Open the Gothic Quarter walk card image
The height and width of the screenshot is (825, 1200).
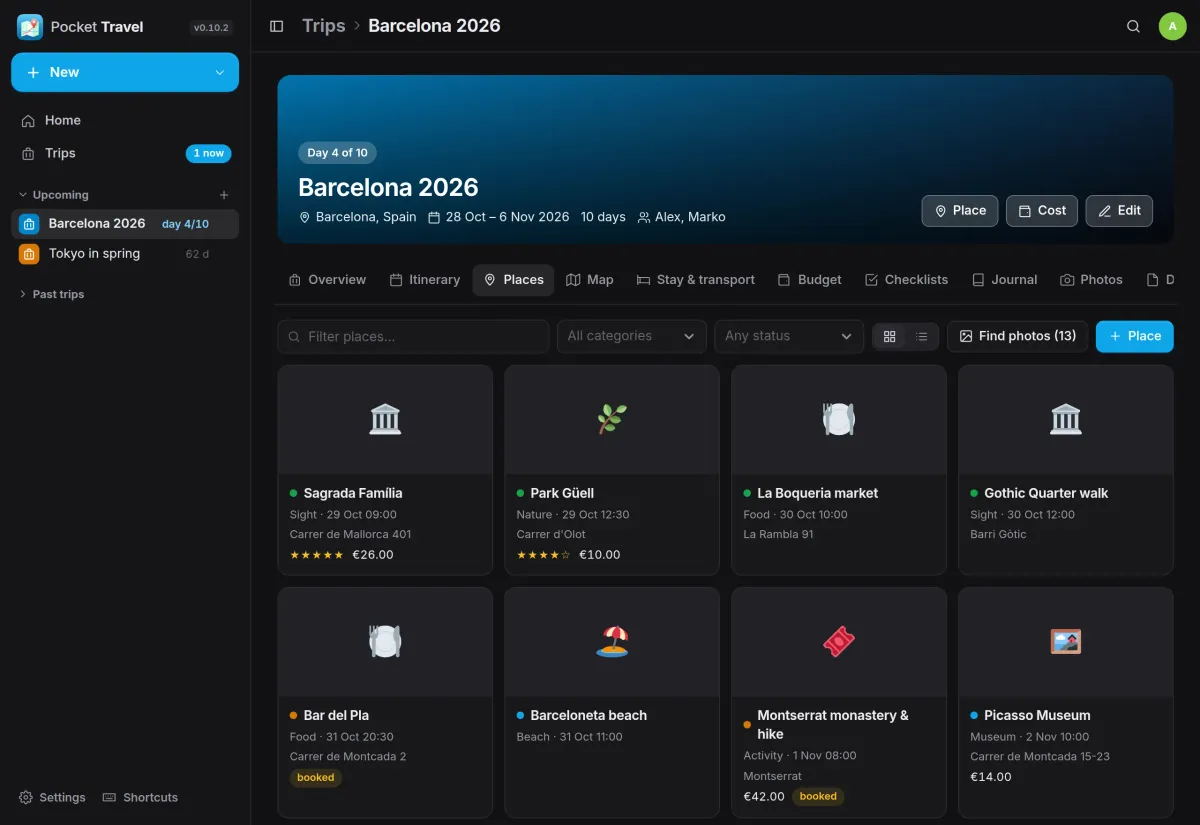[1066, 420]
